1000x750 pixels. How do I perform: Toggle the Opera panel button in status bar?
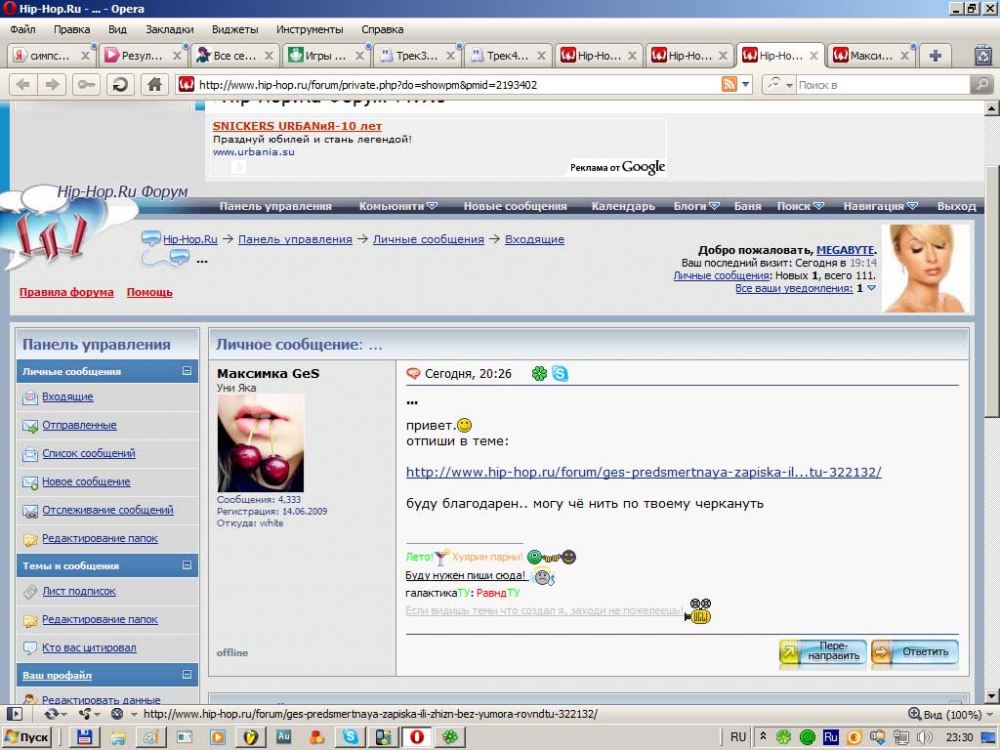[15, 714]
